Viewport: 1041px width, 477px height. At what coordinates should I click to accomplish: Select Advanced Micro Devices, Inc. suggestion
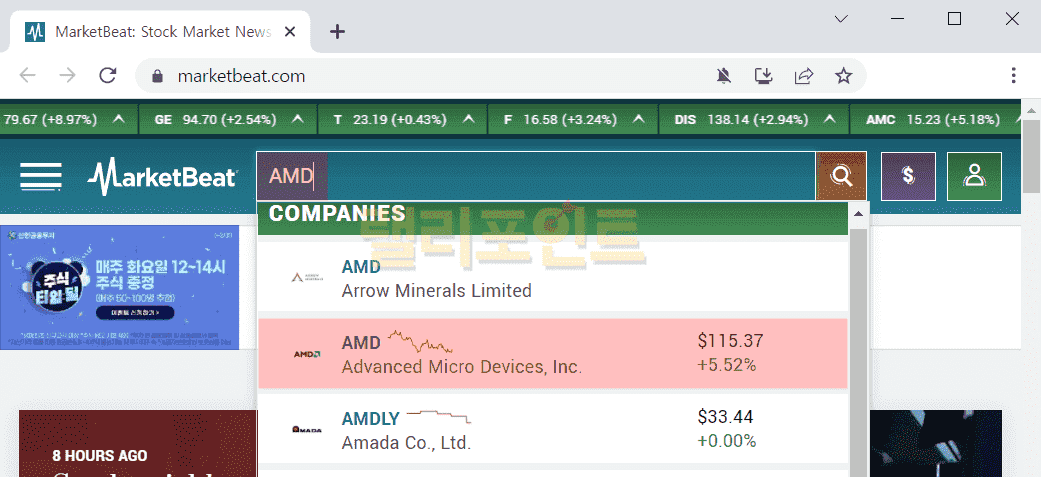point(552,354)
